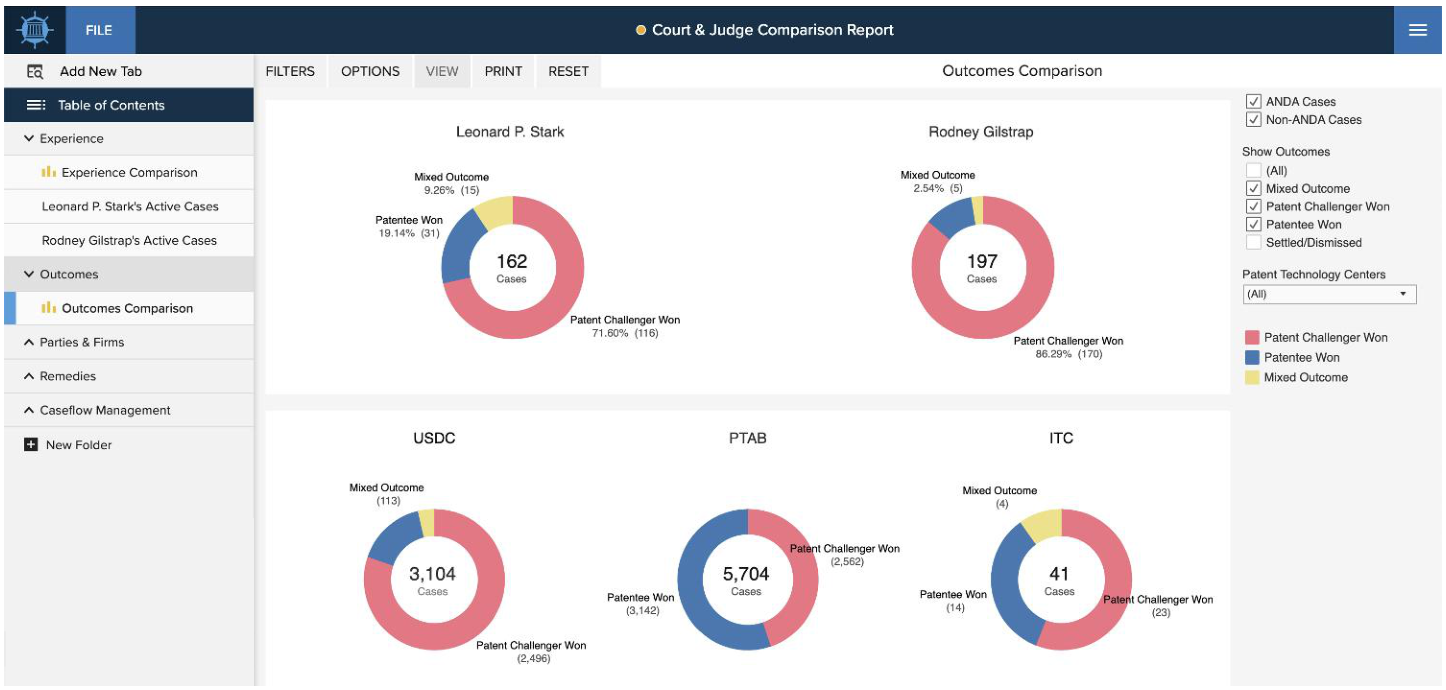Create a New Folder
1446x690 pixels.
click(x=128, y=444)
